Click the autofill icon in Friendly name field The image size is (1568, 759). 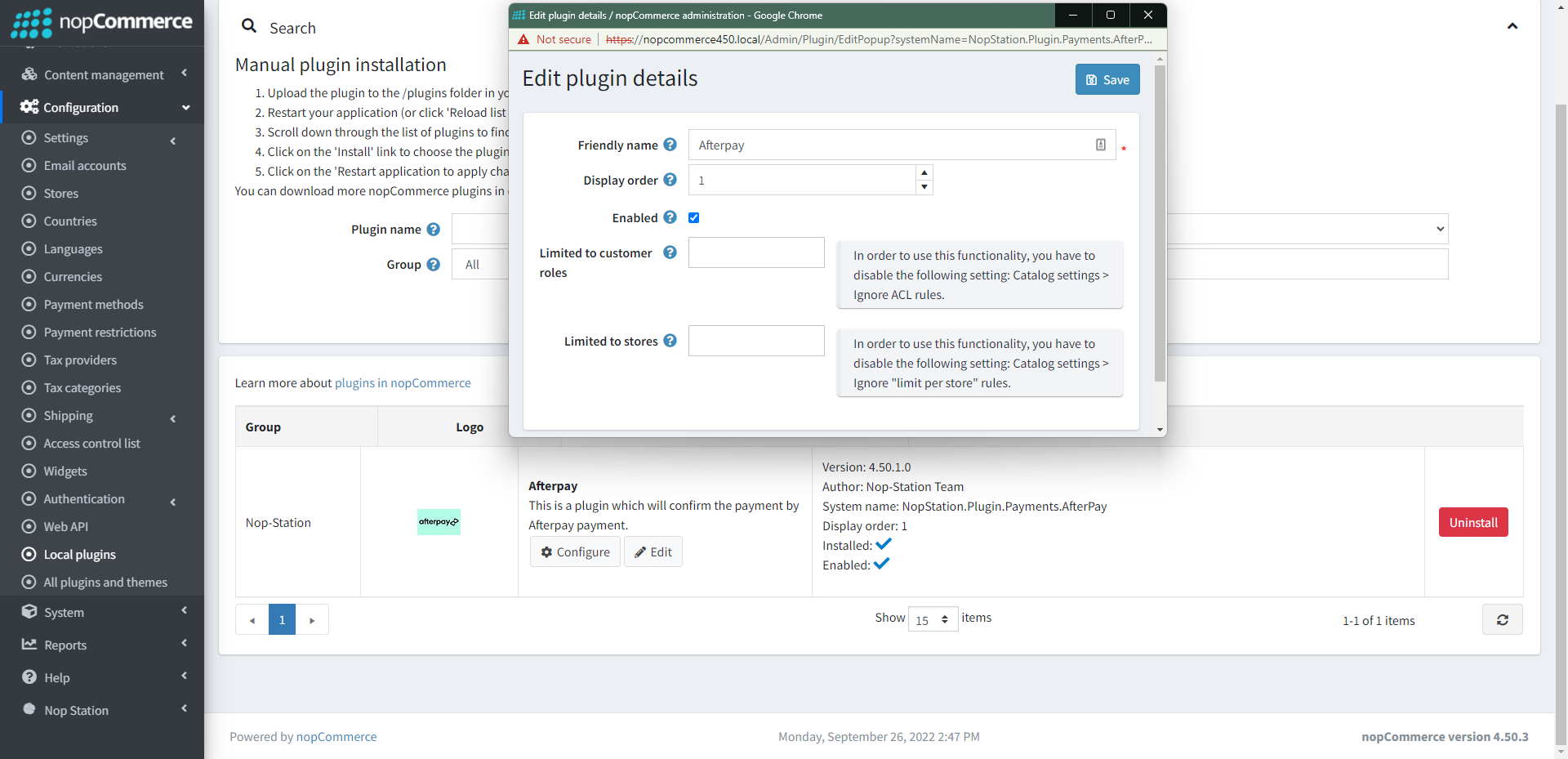pyautogui.click(x=1101, y=145)
